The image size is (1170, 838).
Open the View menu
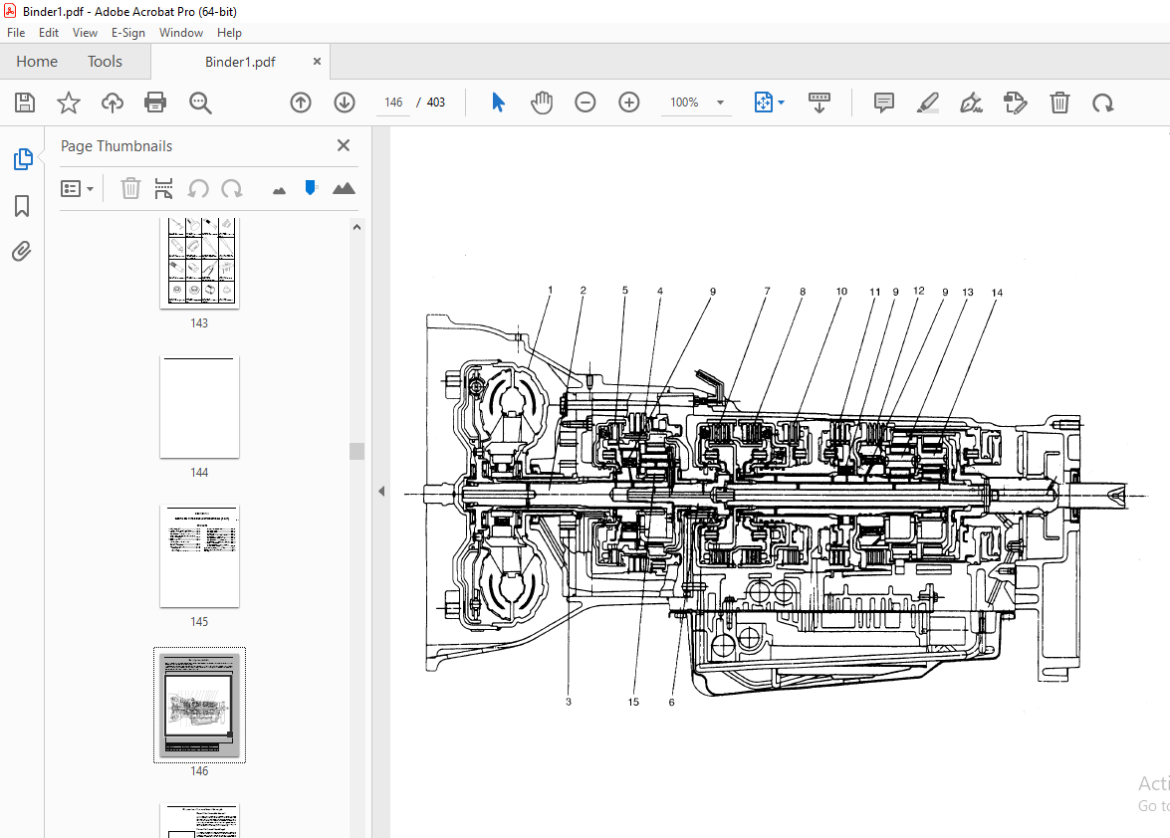(84, 33)
